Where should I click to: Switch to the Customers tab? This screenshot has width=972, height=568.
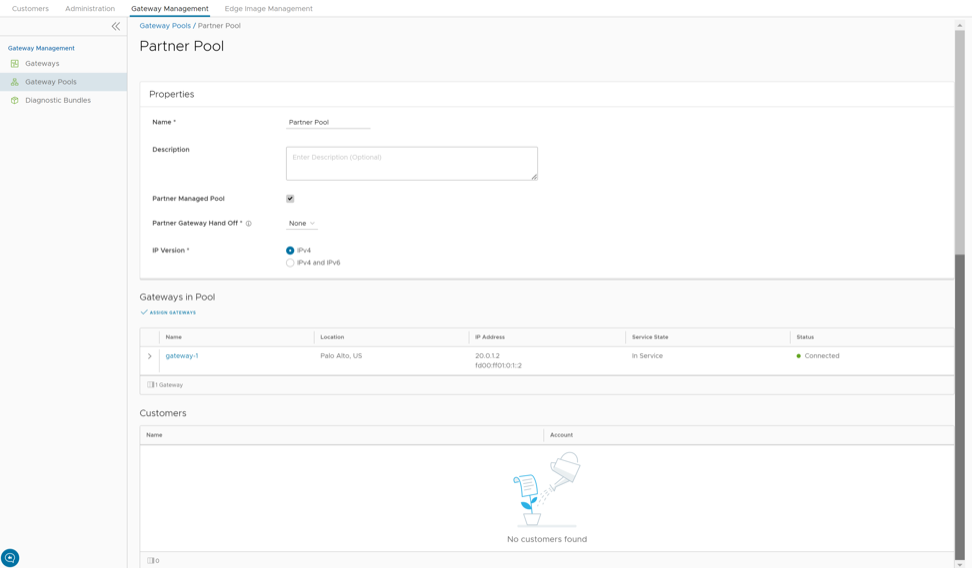pyautogui.click(x=30, y=9)
